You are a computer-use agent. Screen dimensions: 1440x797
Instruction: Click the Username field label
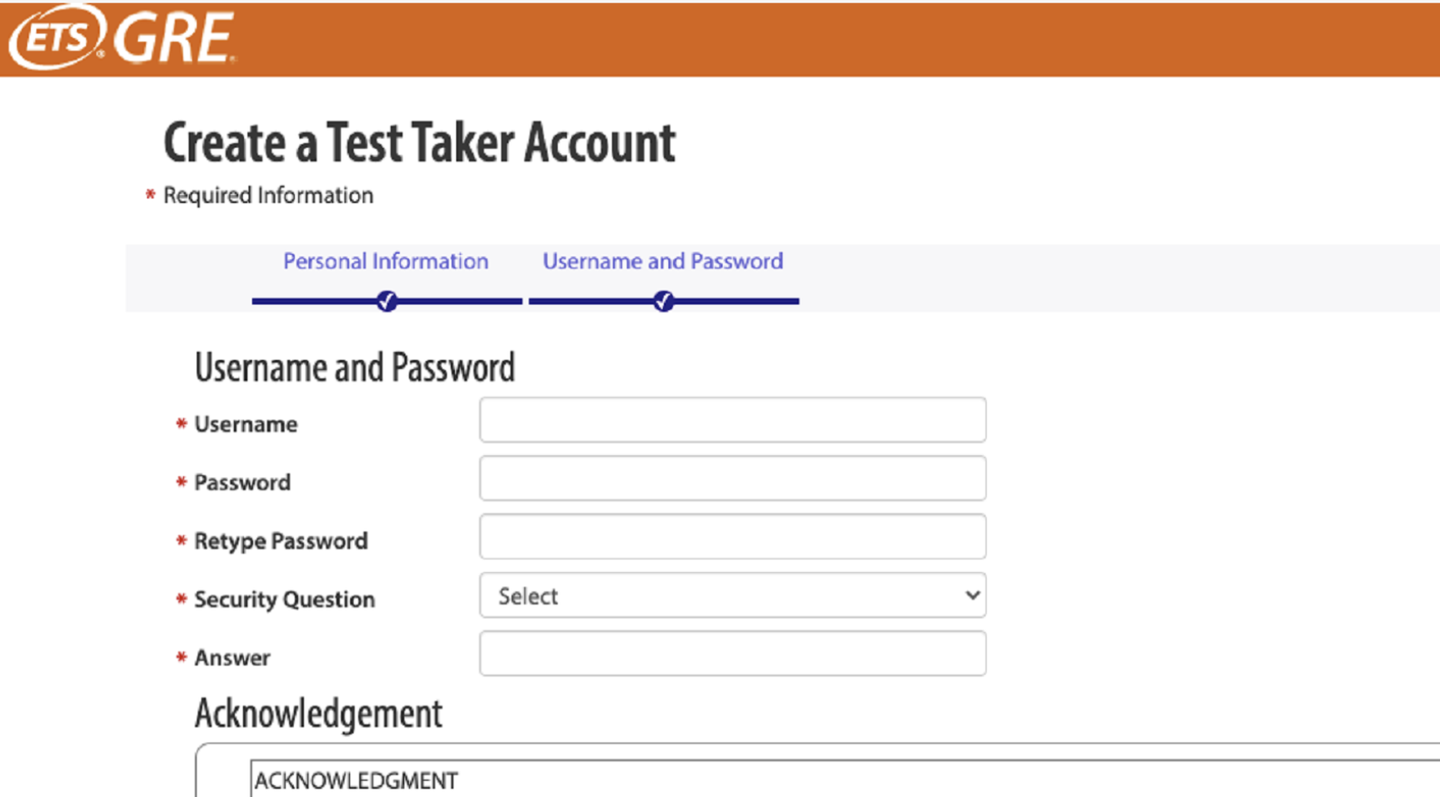[x=245, y=425]
